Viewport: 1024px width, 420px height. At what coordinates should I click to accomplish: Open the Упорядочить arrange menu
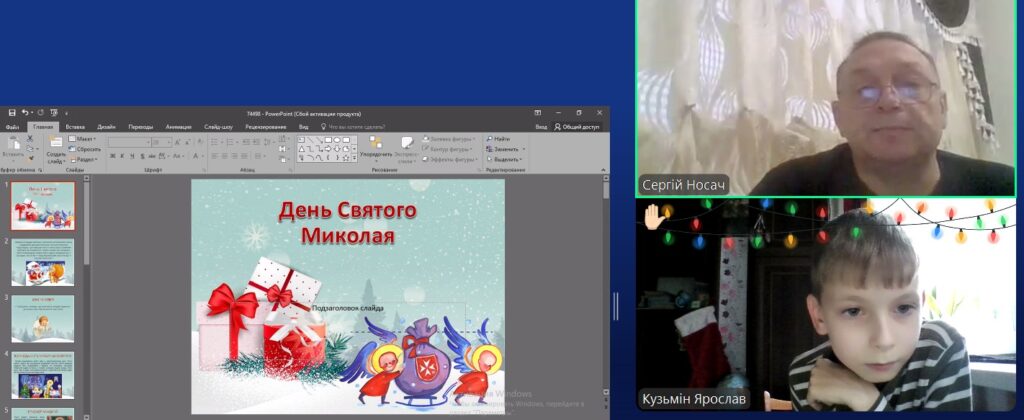point(376,150)
